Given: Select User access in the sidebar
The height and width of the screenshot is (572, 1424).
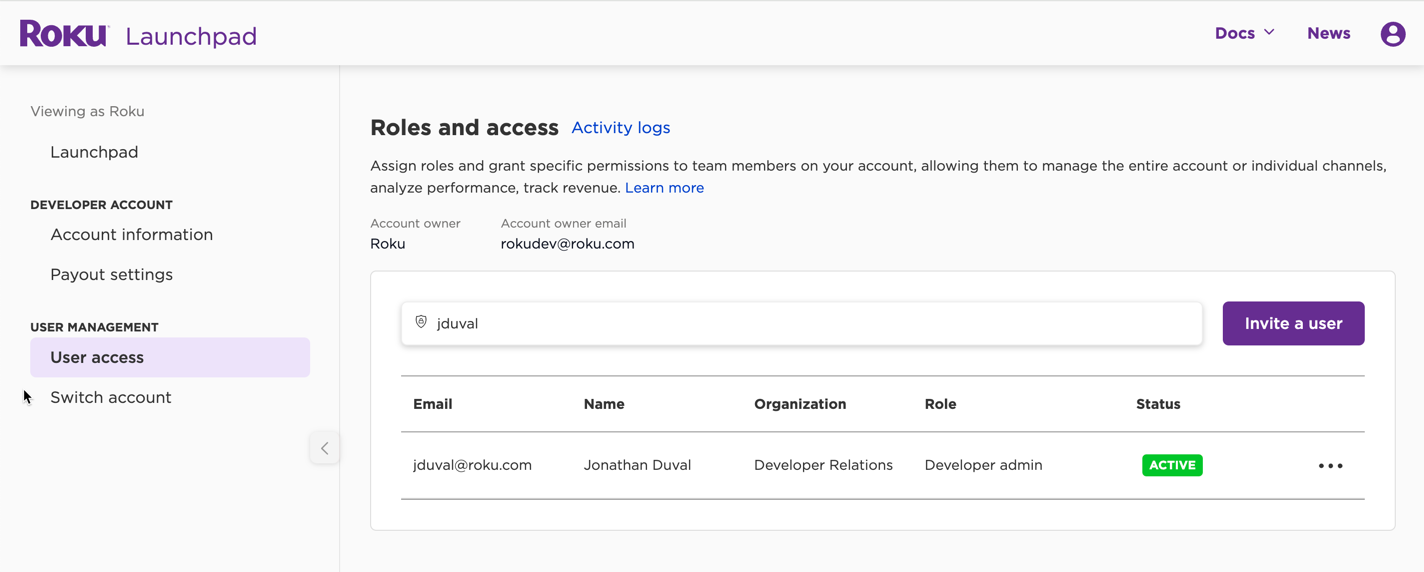Looking at the screenshot, I should [97, 357].
